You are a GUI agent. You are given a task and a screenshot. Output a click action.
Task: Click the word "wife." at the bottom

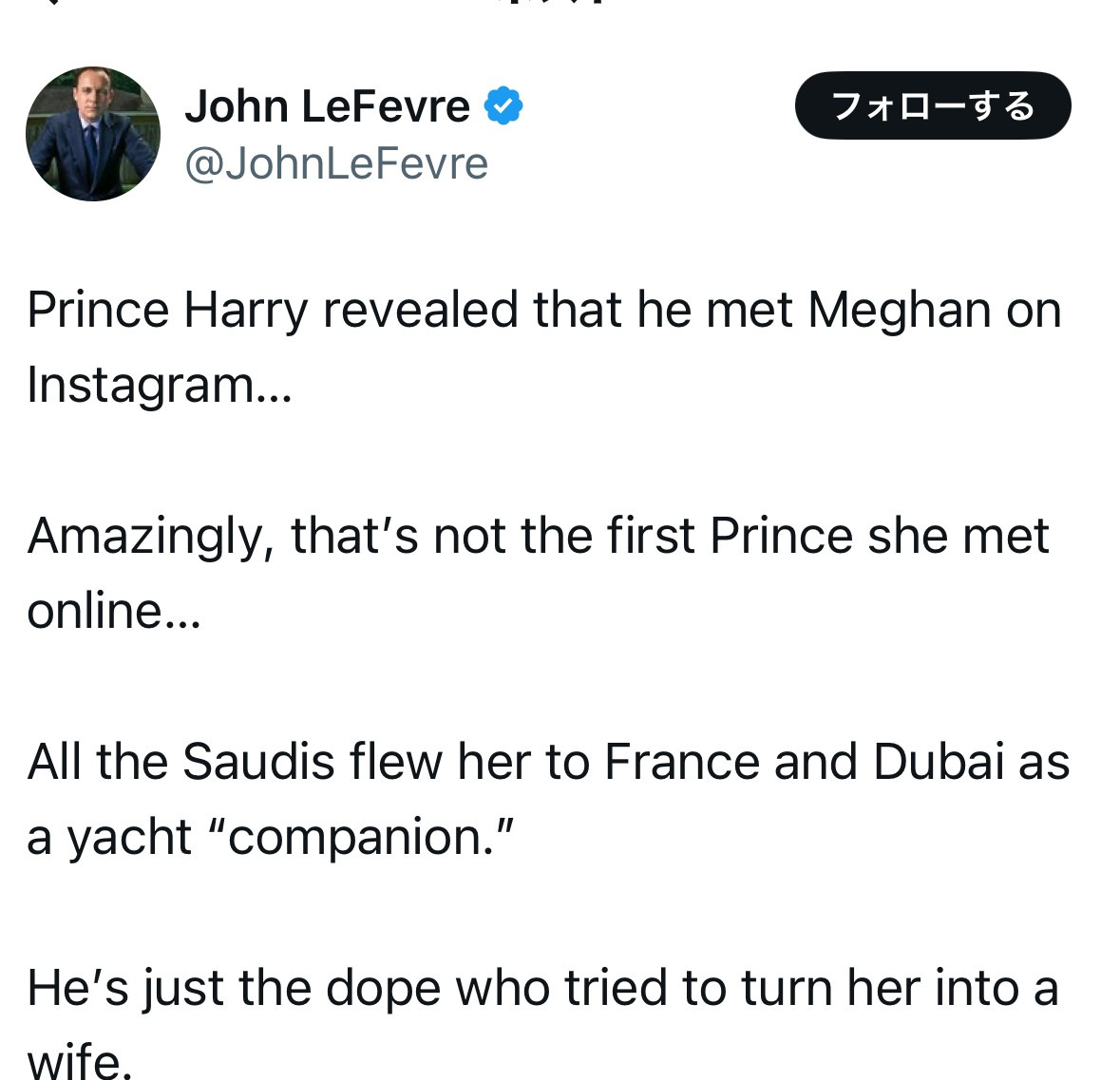[x=79, y=1062]
